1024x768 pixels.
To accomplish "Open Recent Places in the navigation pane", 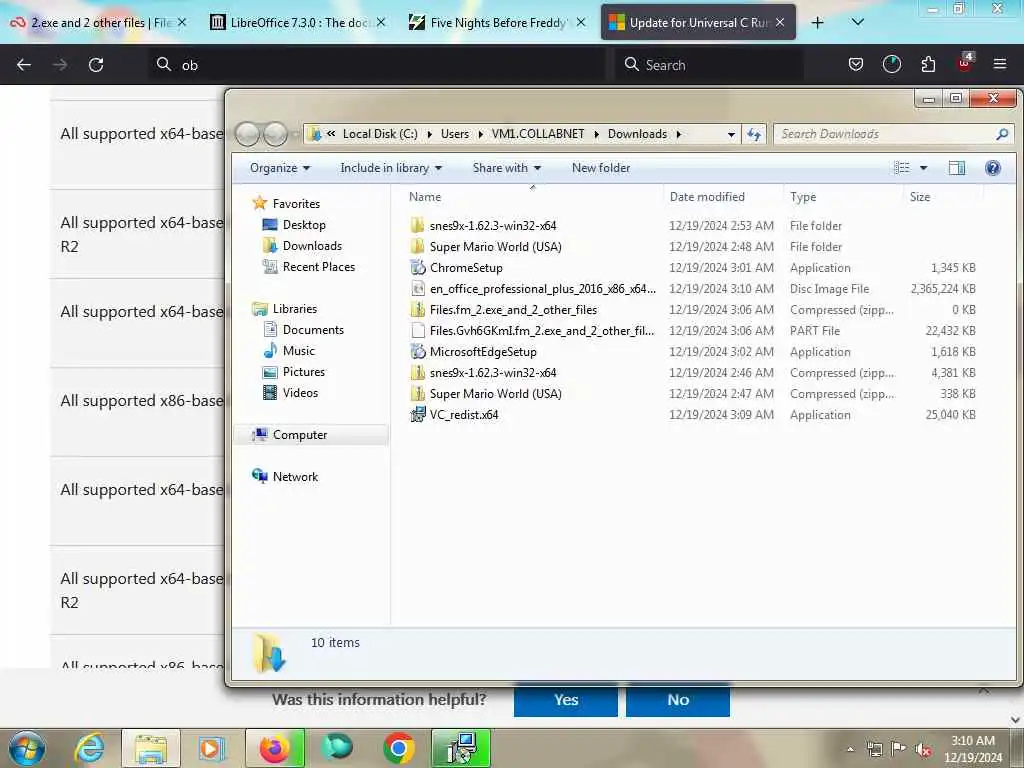I will (x=319, y=266).
